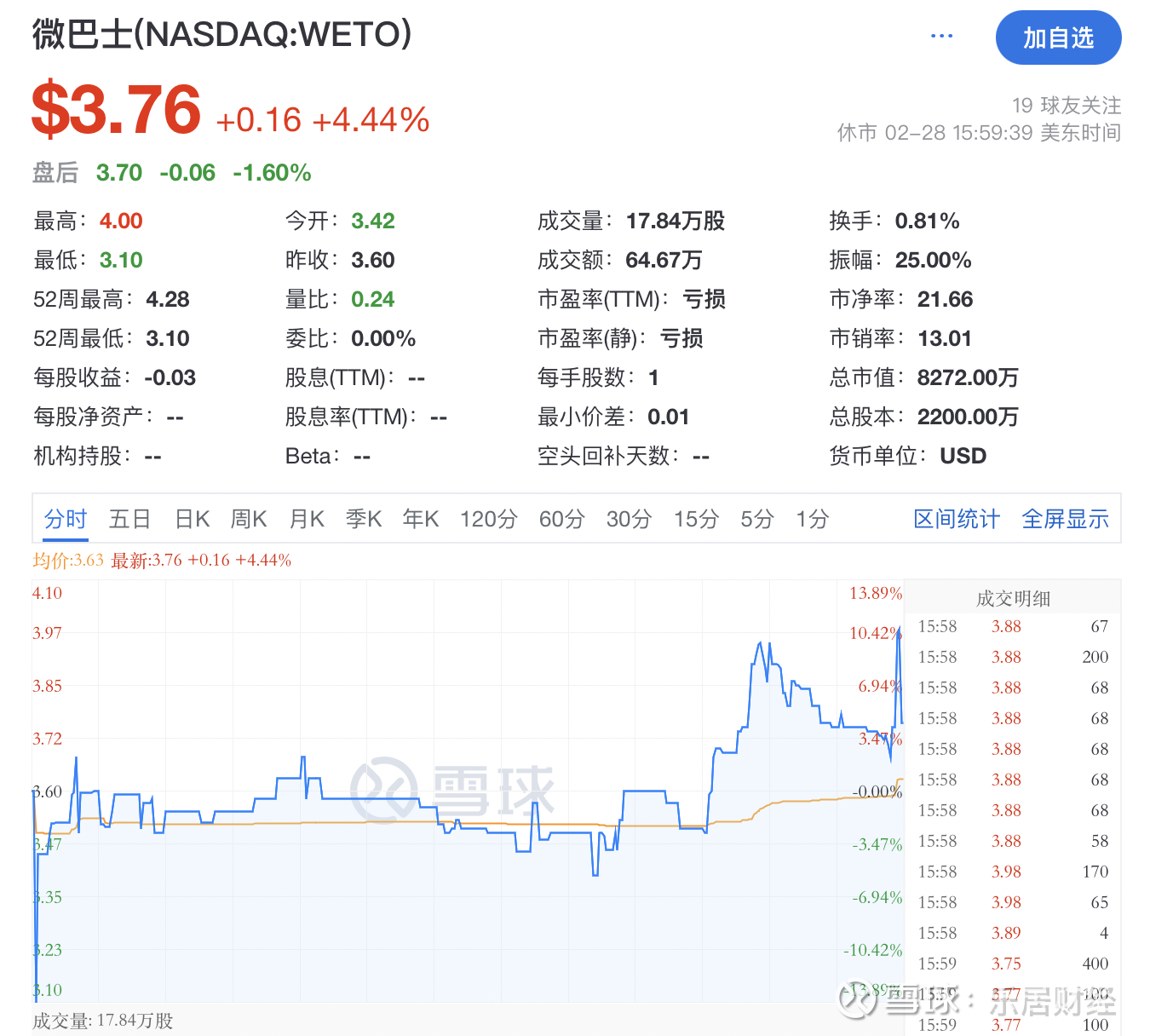Click the 52周最高 value 4.28
This screenshot has height=1036, width=1150.
click(x=168, y=300)
